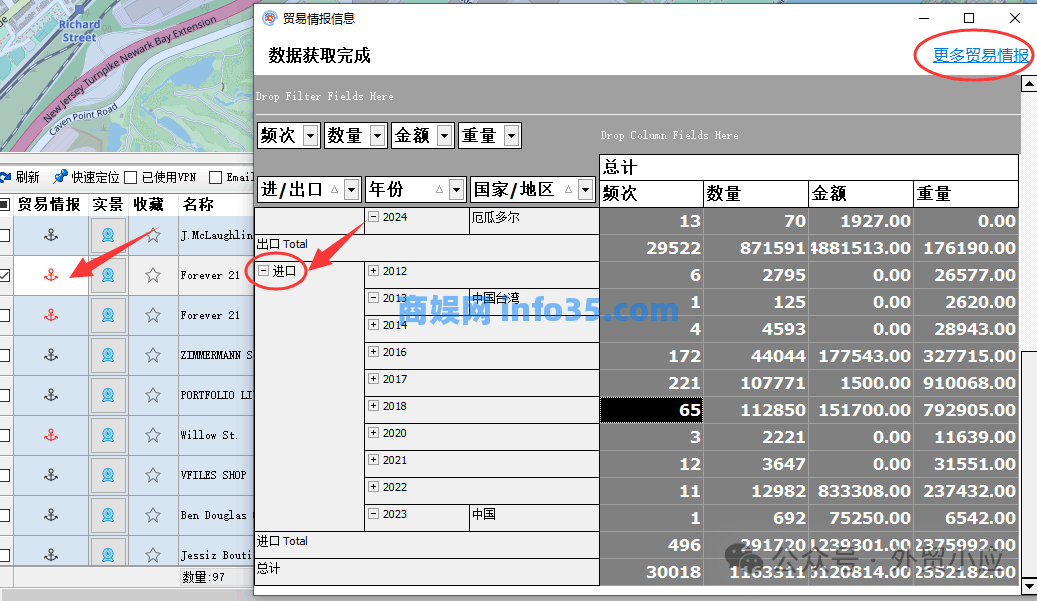This screenshot has width=1037, height=601.
Task: Click the 刷新 refresh button
Action: click(20, 177)
